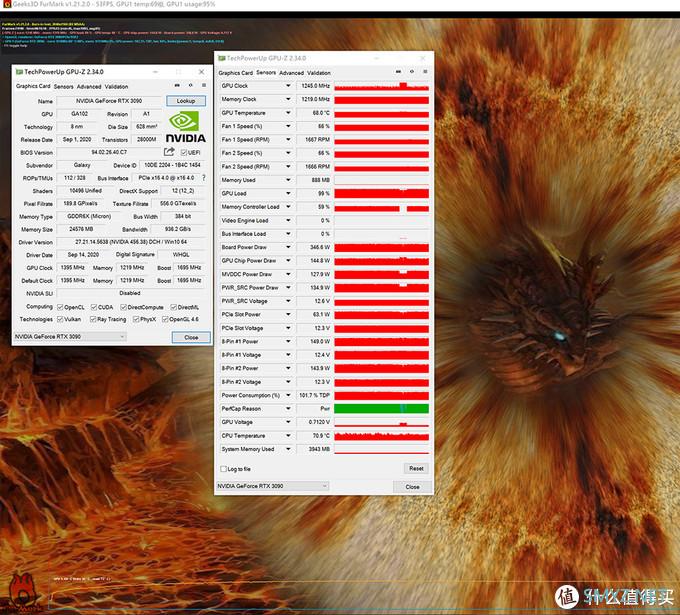Expand the GPU Clock sensor dropdown arrow
Screen dimensions: 680x615
[x=288, y=86]
